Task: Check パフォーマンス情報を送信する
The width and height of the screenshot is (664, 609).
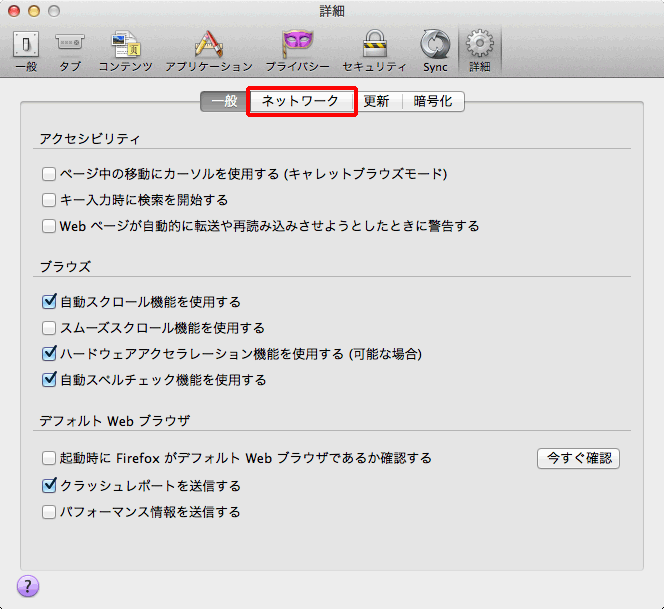Action: click(49, 512)
